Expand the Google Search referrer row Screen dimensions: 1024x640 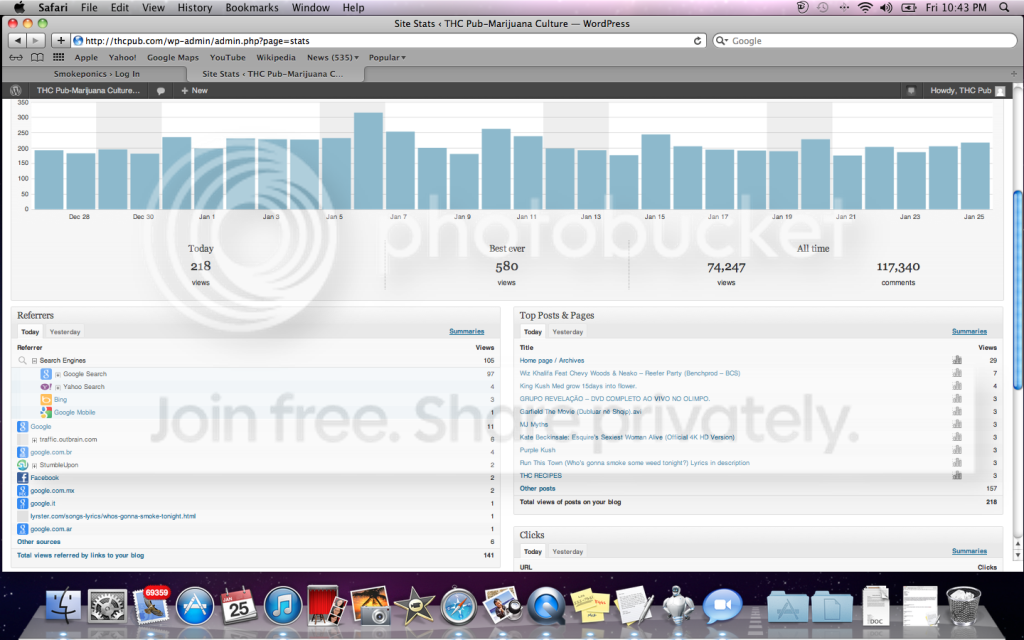click(57, 374)
